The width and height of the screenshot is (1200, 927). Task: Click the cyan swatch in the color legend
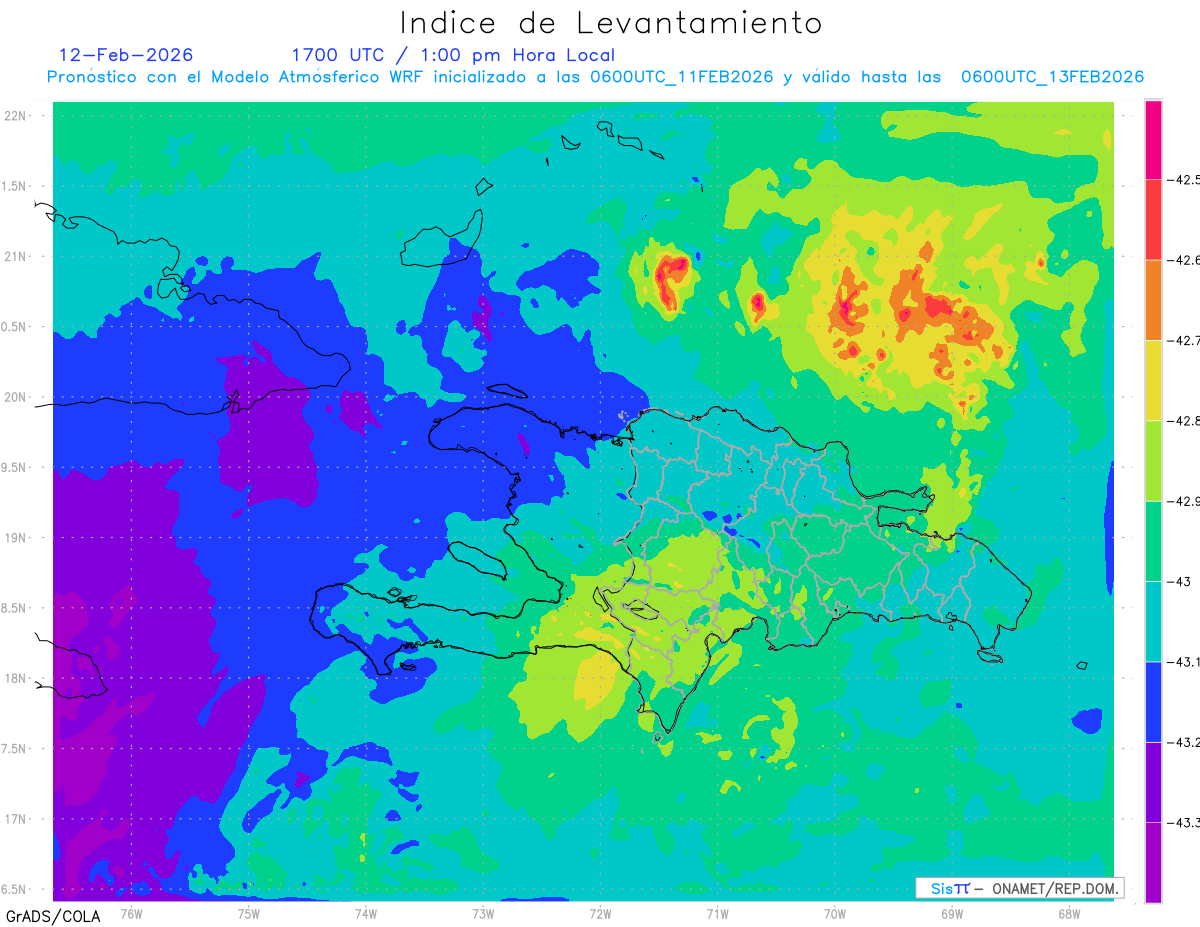(x=1153, y=621)
